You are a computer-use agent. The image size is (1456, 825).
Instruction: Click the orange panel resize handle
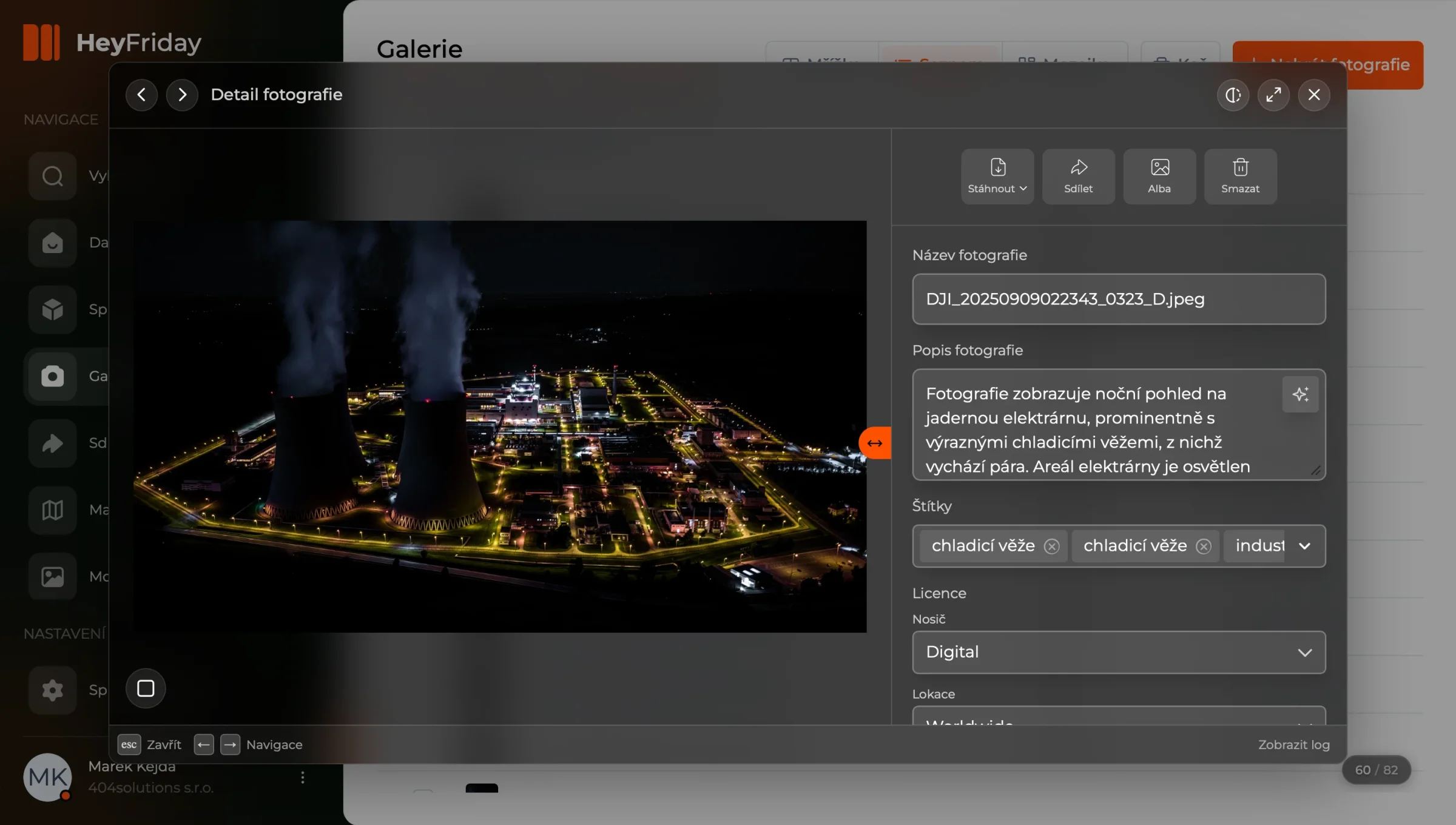point(875,443)
